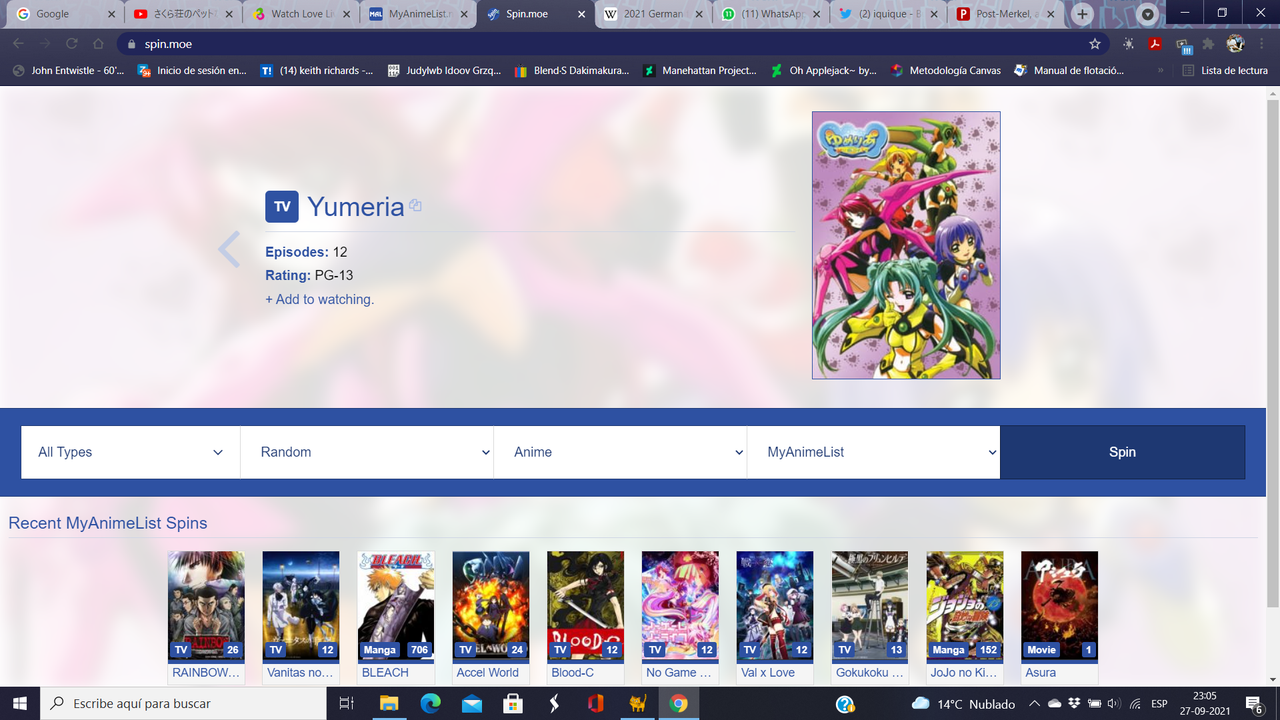Open the Anime media dropdown
Screen dimensions: 1280x720
[x=620, y=452]
